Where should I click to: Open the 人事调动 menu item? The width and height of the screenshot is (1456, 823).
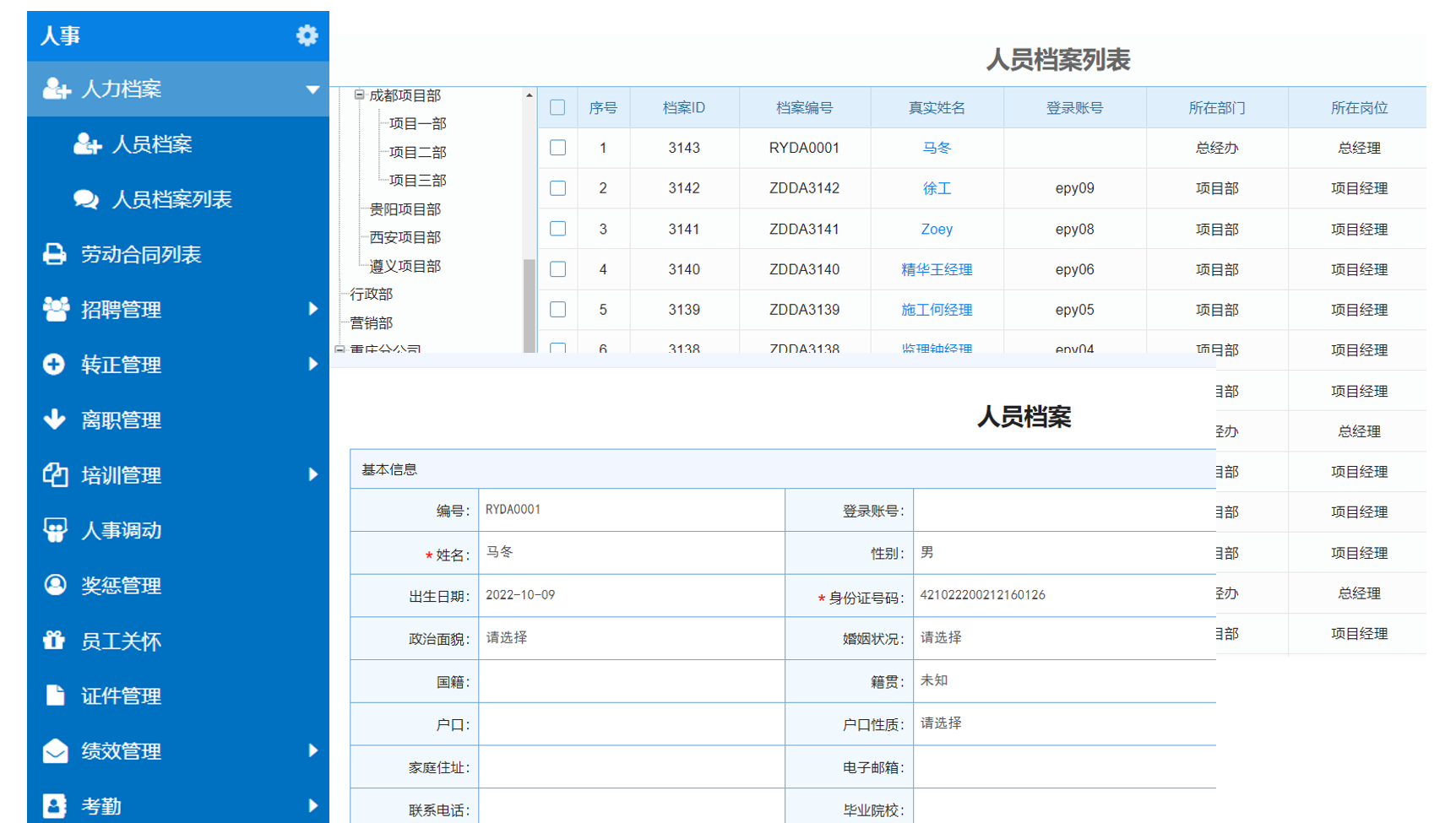point(121,530)
